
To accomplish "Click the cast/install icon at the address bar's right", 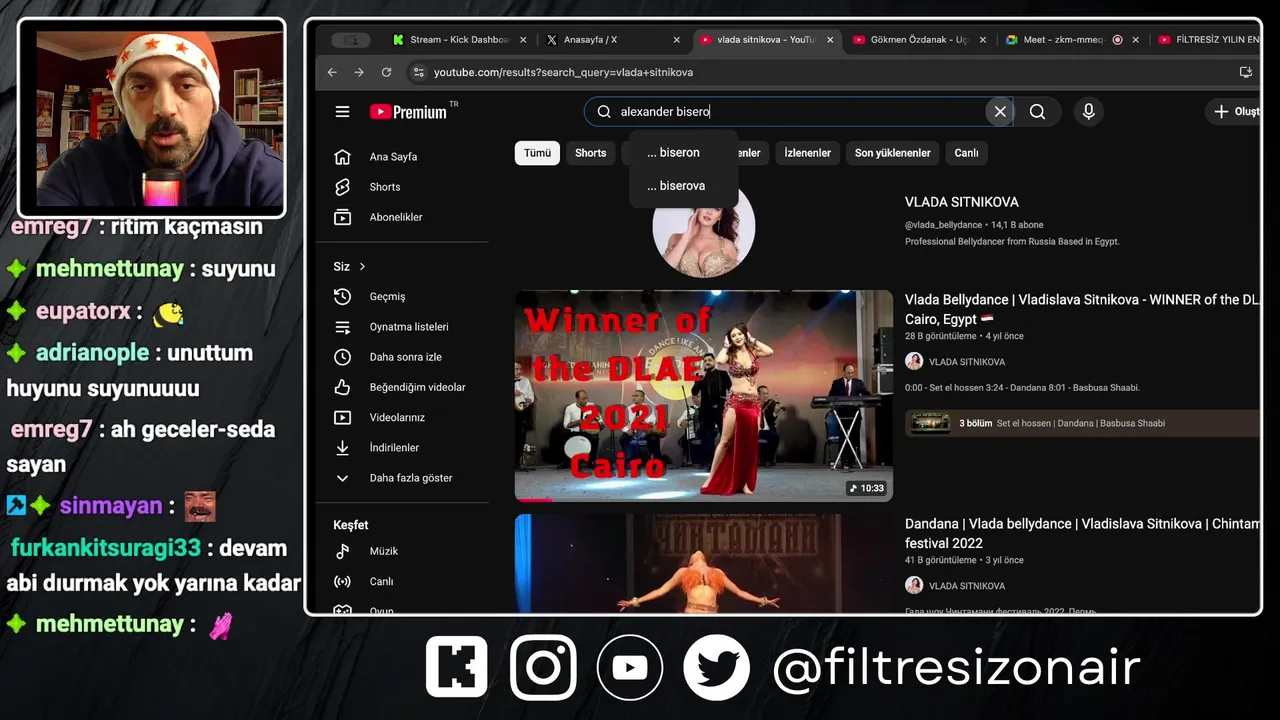I will [1245, 72].
